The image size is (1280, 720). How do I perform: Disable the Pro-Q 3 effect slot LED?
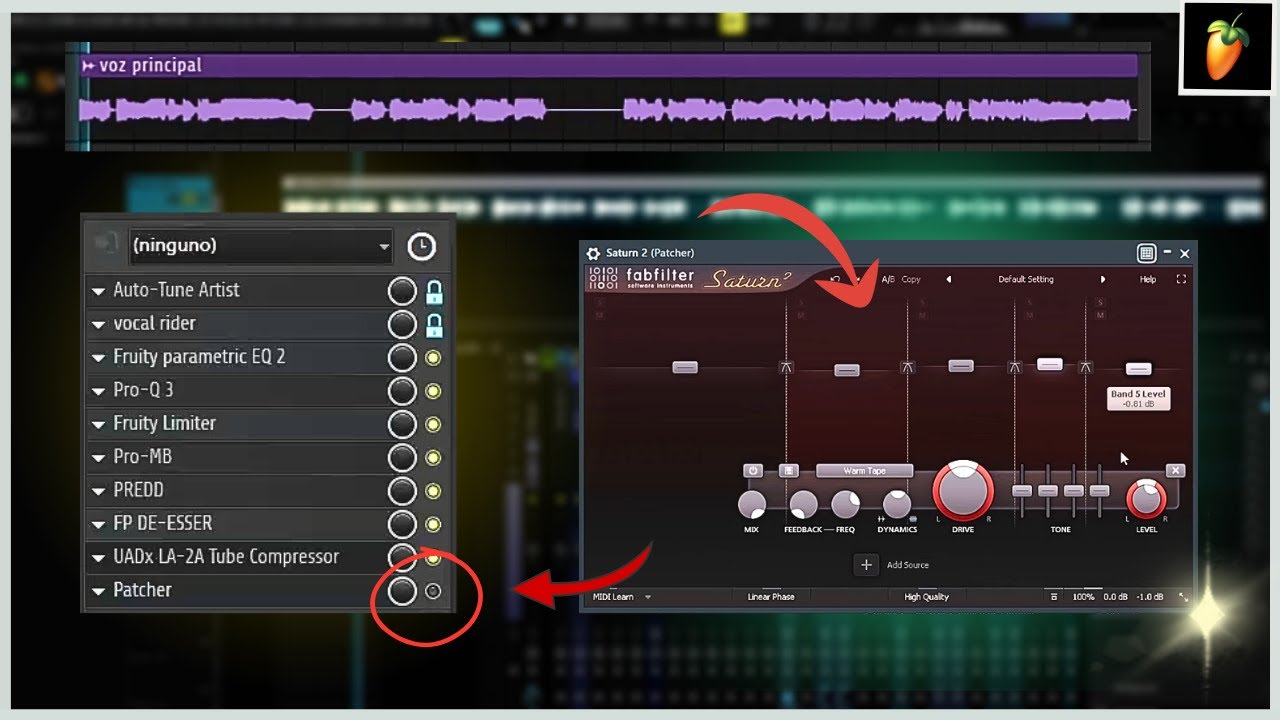pos(433,391)
